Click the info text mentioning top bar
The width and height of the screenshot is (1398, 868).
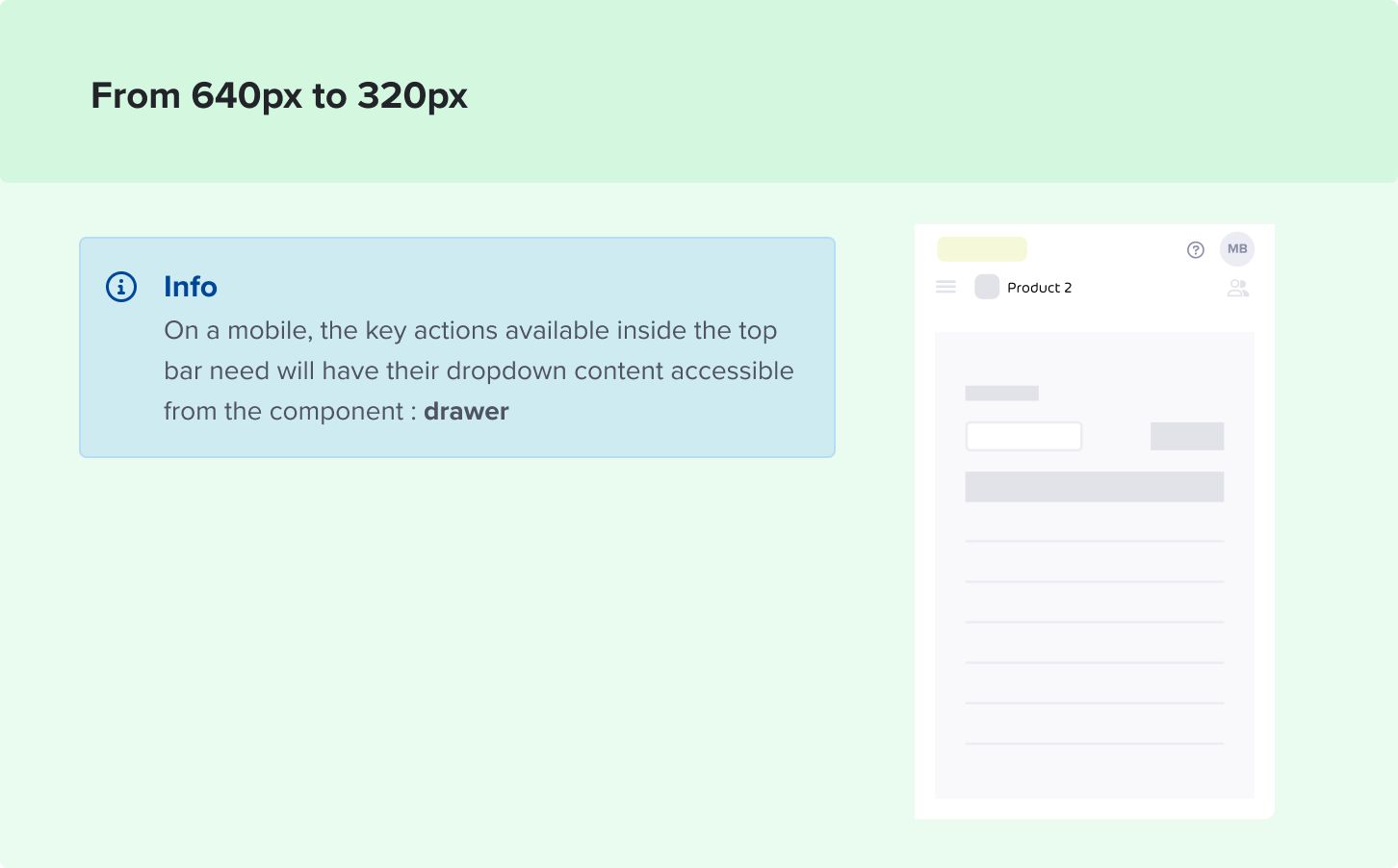point(479,370)
